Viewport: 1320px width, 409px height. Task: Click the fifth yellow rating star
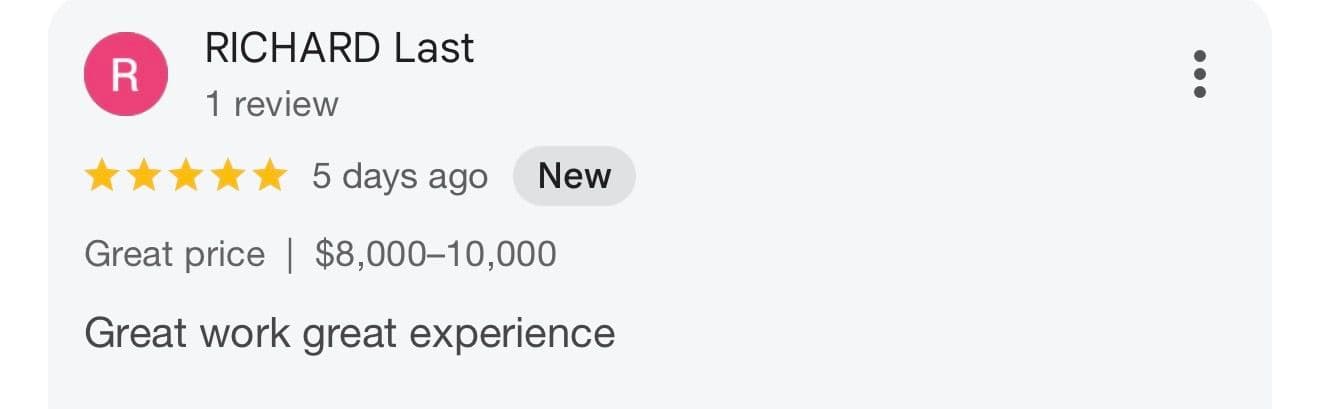coord(269,176)
